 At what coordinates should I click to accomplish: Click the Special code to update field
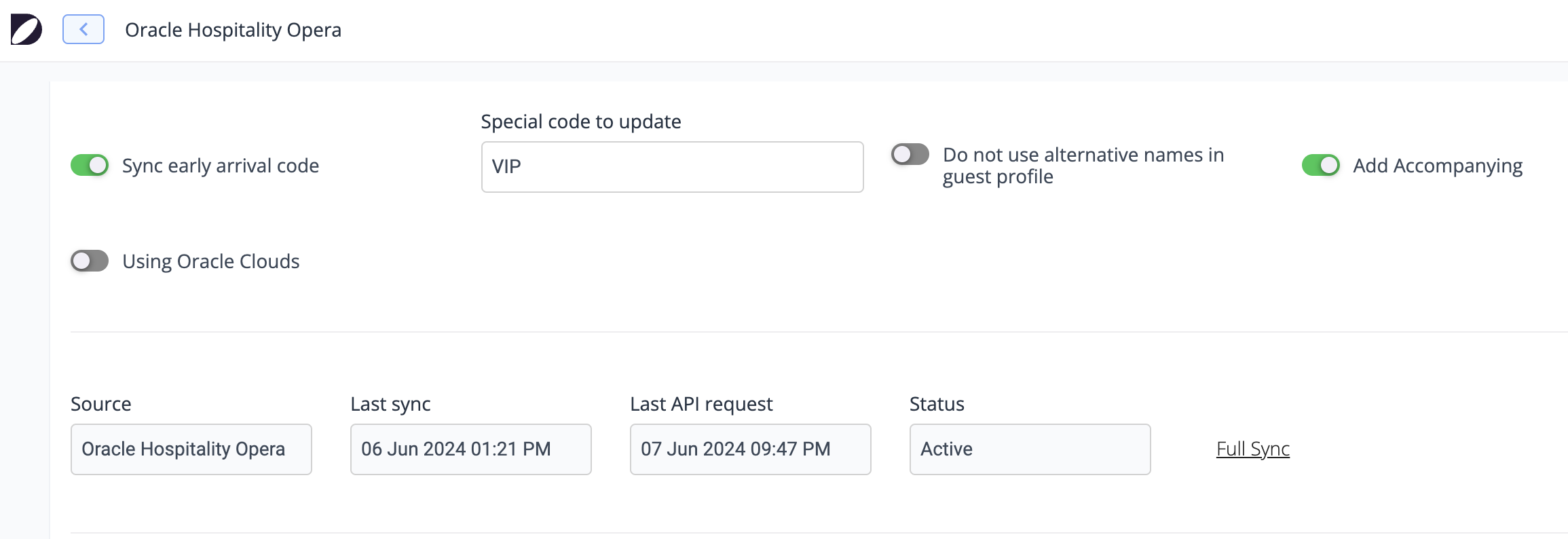[x=673, y=167]
